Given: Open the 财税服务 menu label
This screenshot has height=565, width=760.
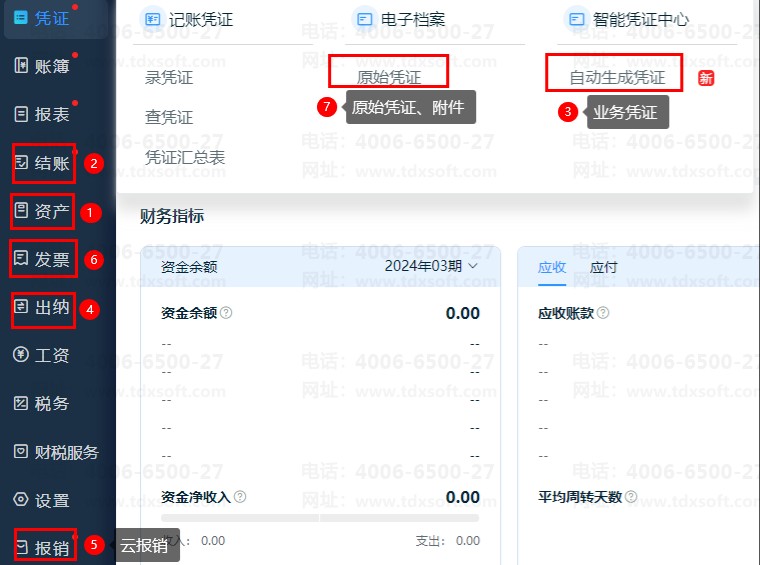Looking at the screenshot, I should 66,452.
